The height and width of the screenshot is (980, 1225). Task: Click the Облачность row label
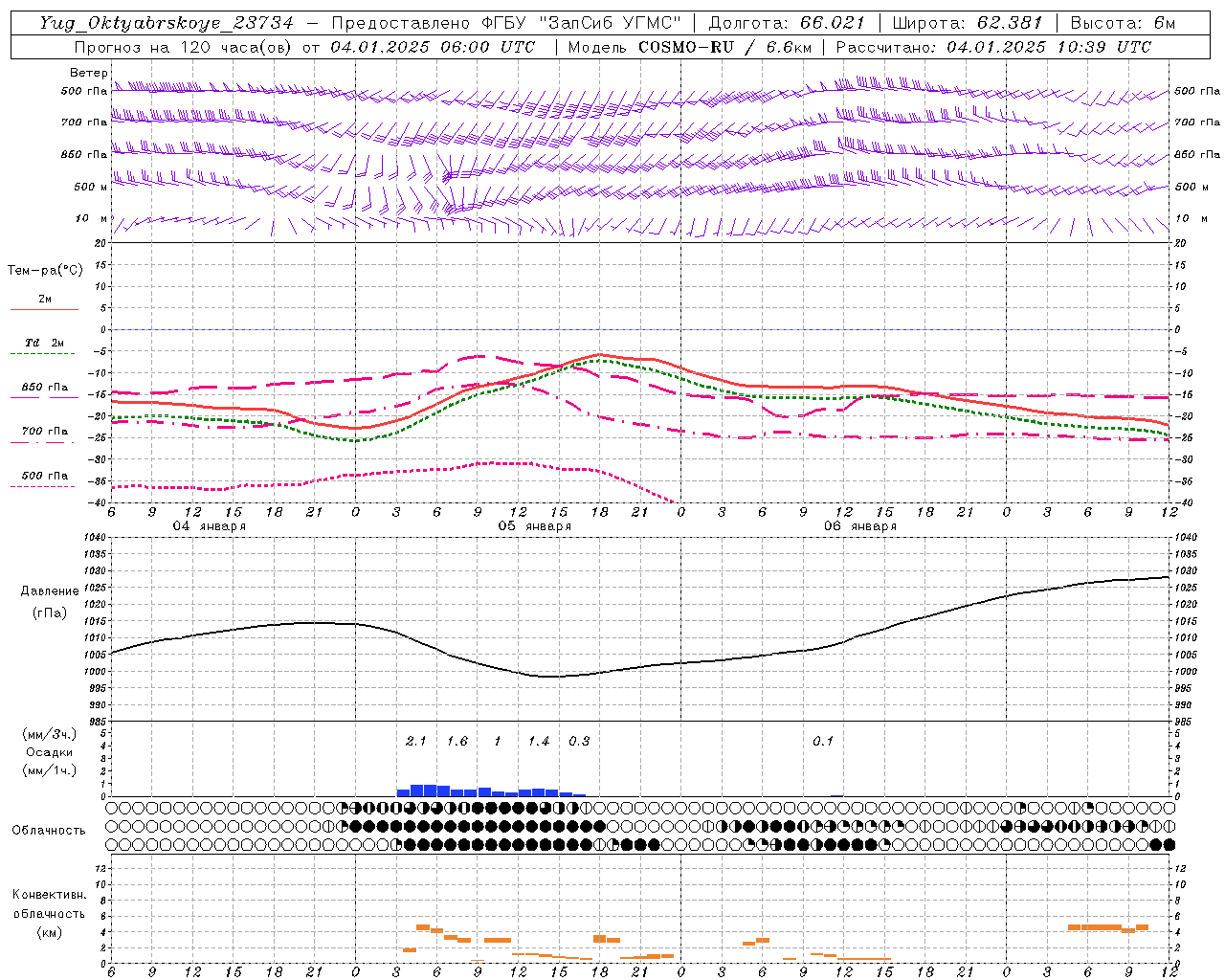(49, 831)
